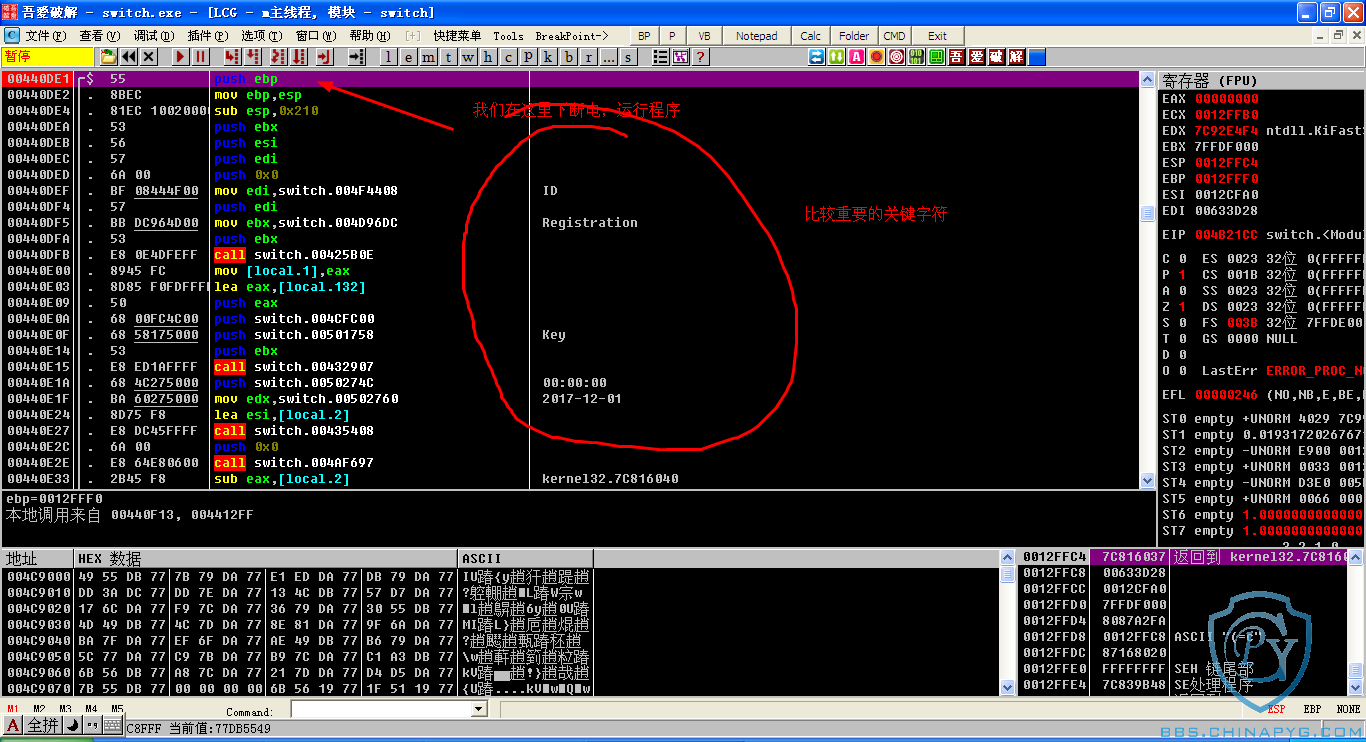Show Call stack with 'k' button

pyautogui.click(x=548, y=57)
